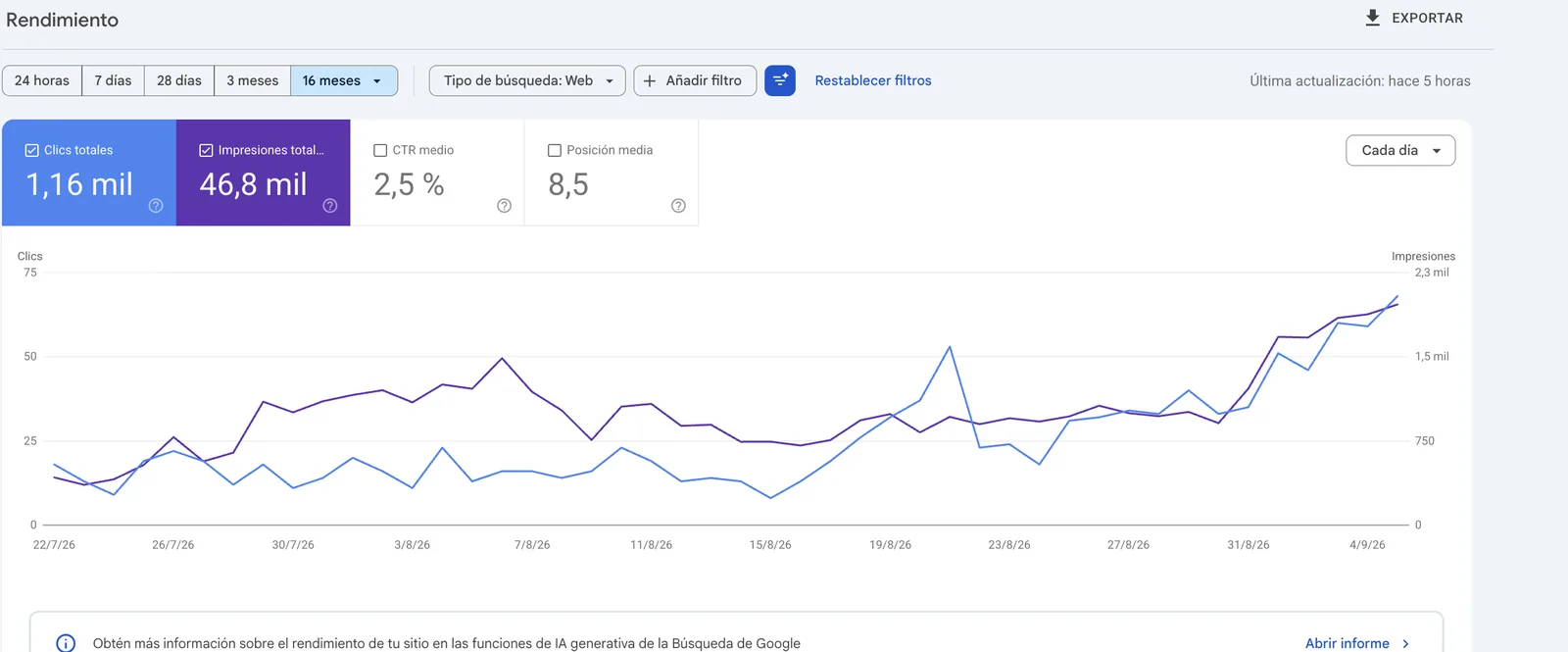1568x652 pixels.
Task: Click the export download icon
Action: click(1373, 18)
